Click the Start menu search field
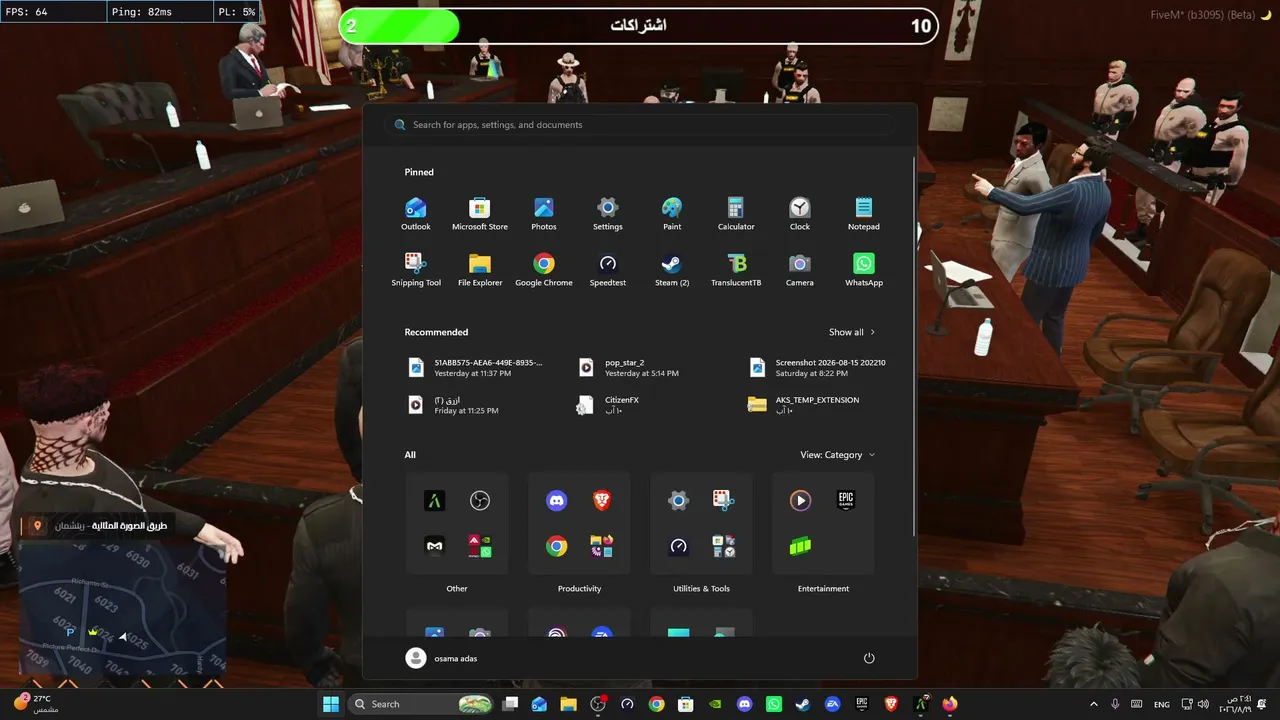 tap(640, 125)
